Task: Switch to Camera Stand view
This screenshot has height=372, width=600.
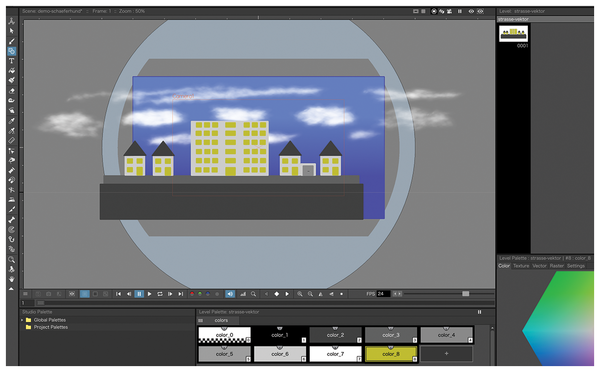Action: [434, 11]
